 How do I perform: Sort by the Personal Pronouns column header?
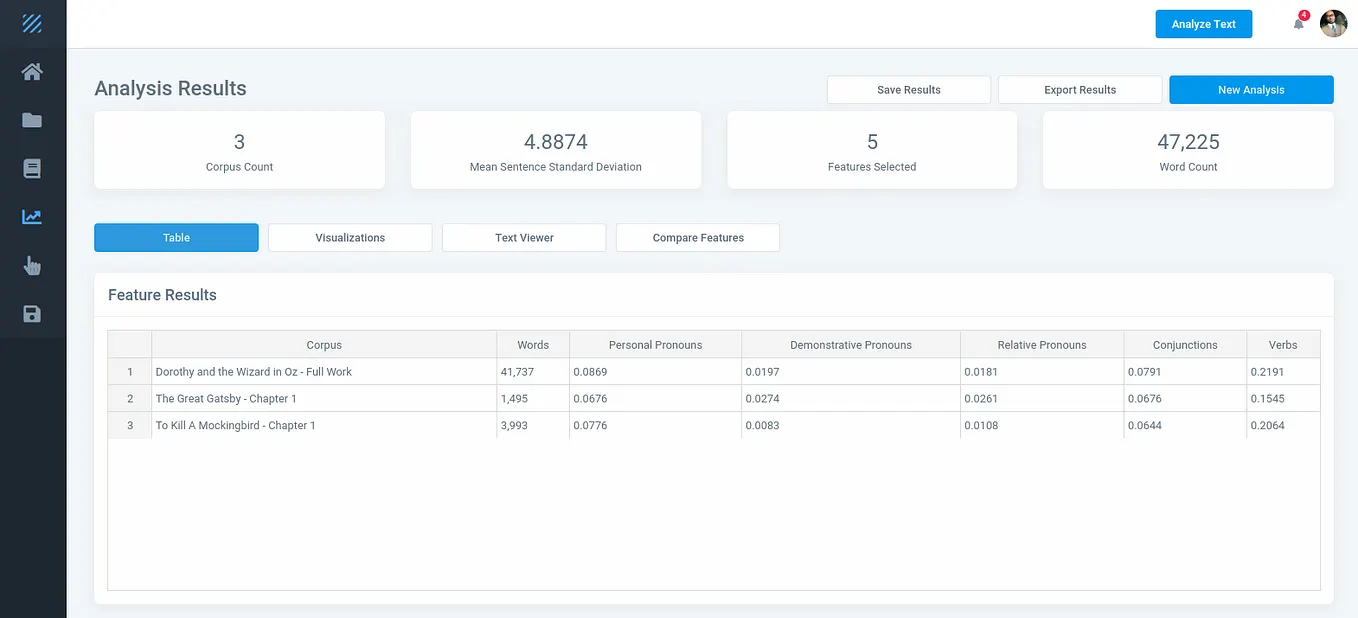pos(655,345)
